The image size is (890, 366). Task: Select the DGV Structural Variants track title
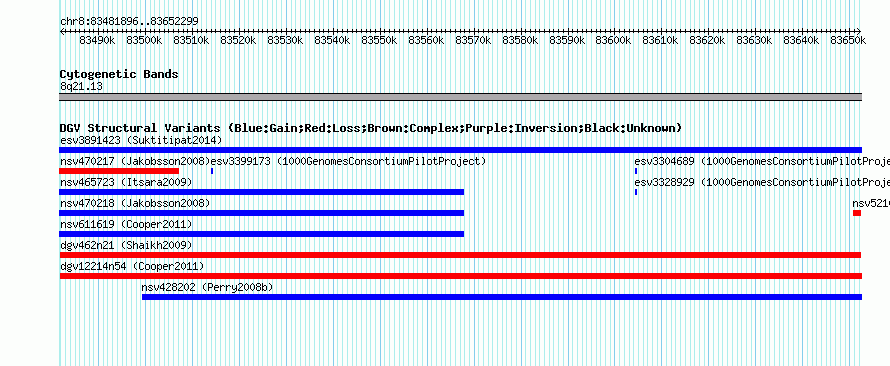click(371, 128)
